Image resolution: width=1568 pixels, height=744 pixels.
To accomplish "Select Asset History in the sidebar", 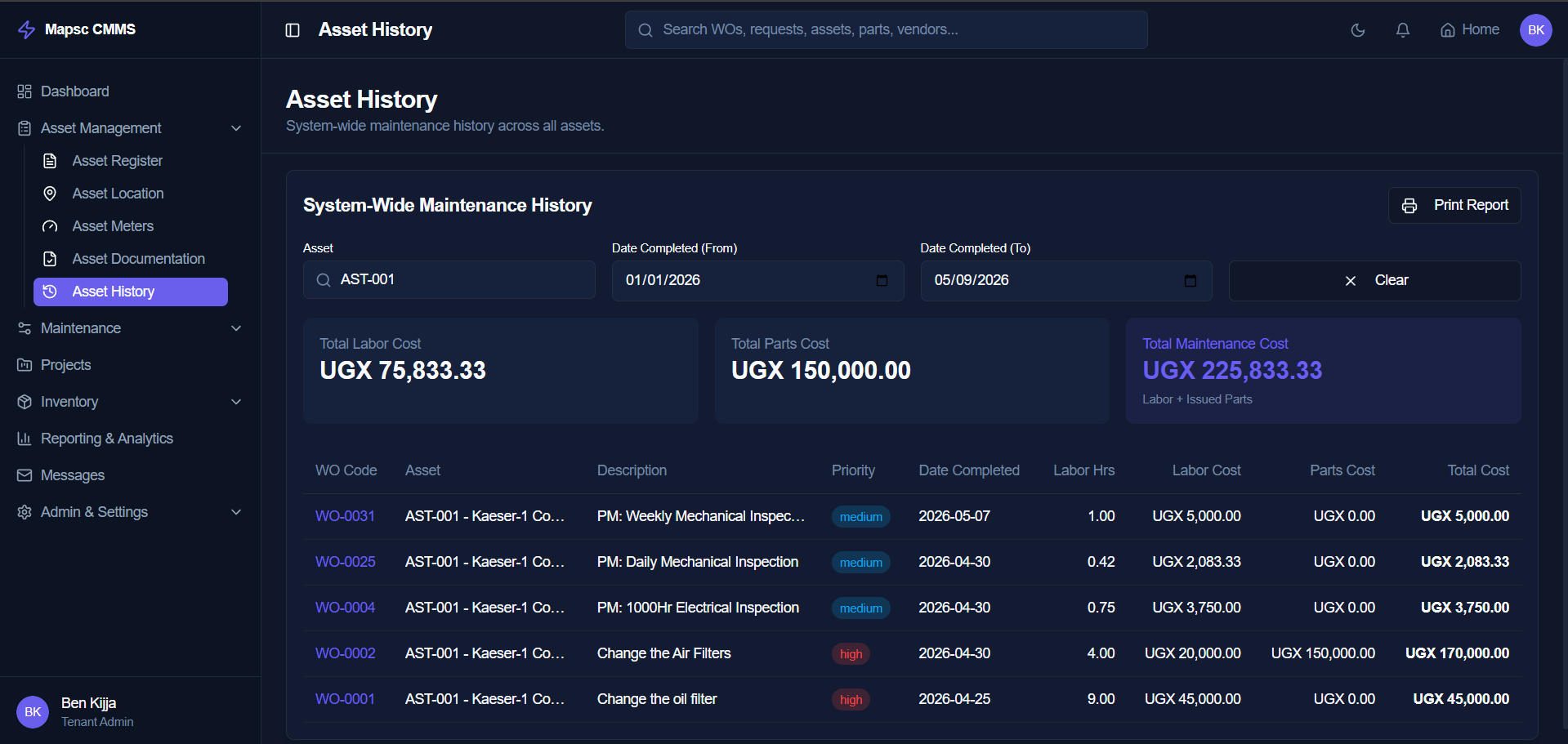I will pyautogui.click(x=131, y=292).
